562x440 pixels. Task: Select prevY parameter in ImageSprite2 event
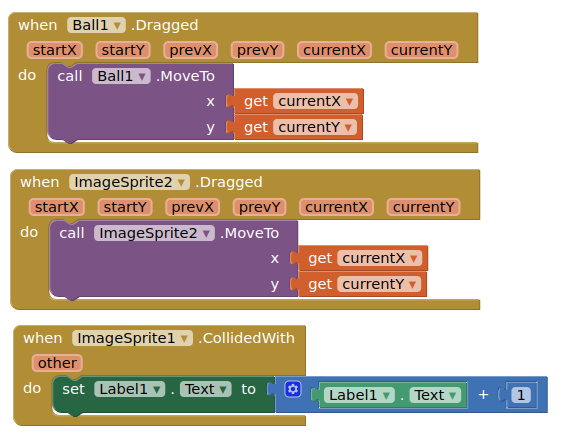click(x=259, y=207)
